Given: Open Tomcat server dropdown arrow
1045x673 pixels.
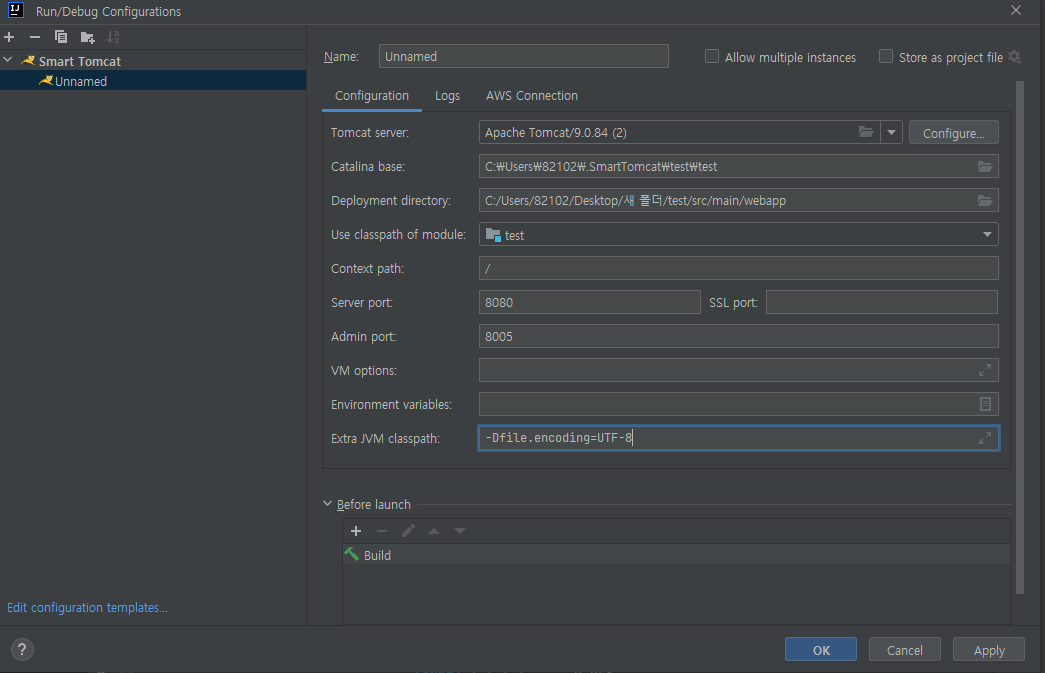Looking at the screenshot, I should [x=891, y=133].
